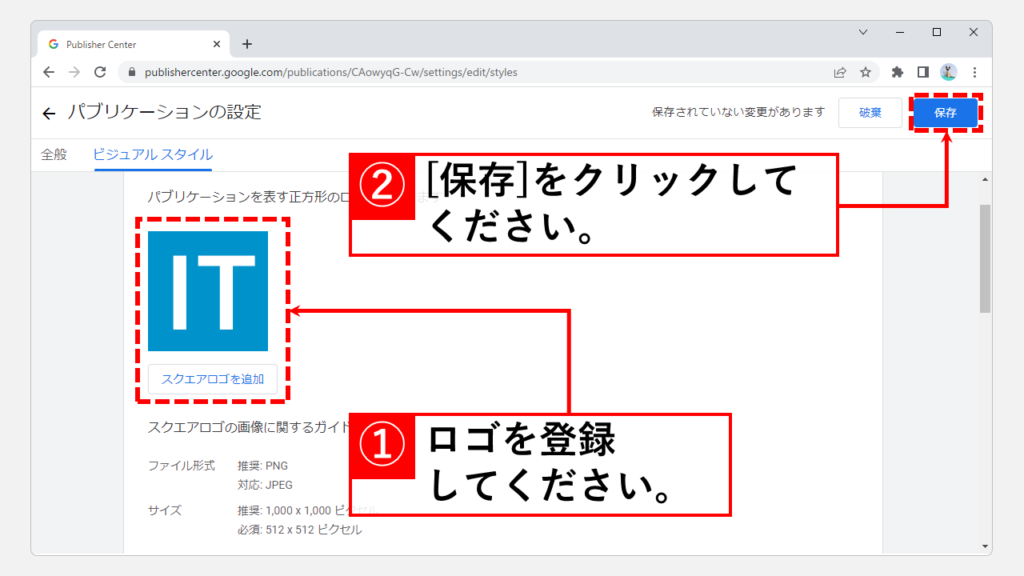Reload the Publisher Center page
The height and width of the screenshot is (576, 1024).
pyautogui.click(x=100, y=72)
